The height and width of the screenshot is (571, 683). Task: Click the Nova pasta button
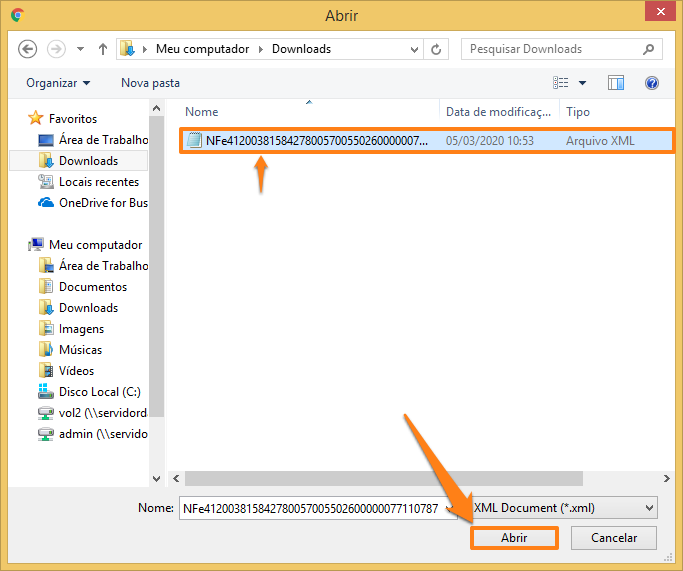click(x=150, y=83)
